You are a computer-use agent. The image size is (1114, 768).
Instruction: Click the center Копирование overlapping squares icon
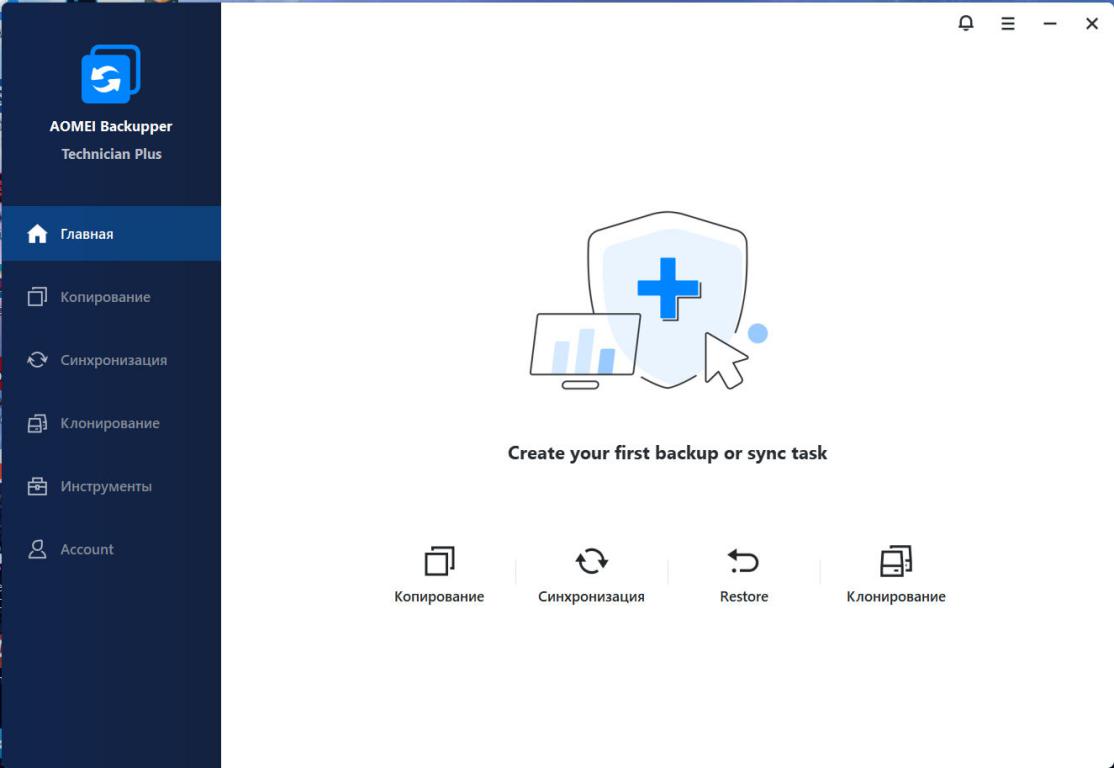click(439, 561)
